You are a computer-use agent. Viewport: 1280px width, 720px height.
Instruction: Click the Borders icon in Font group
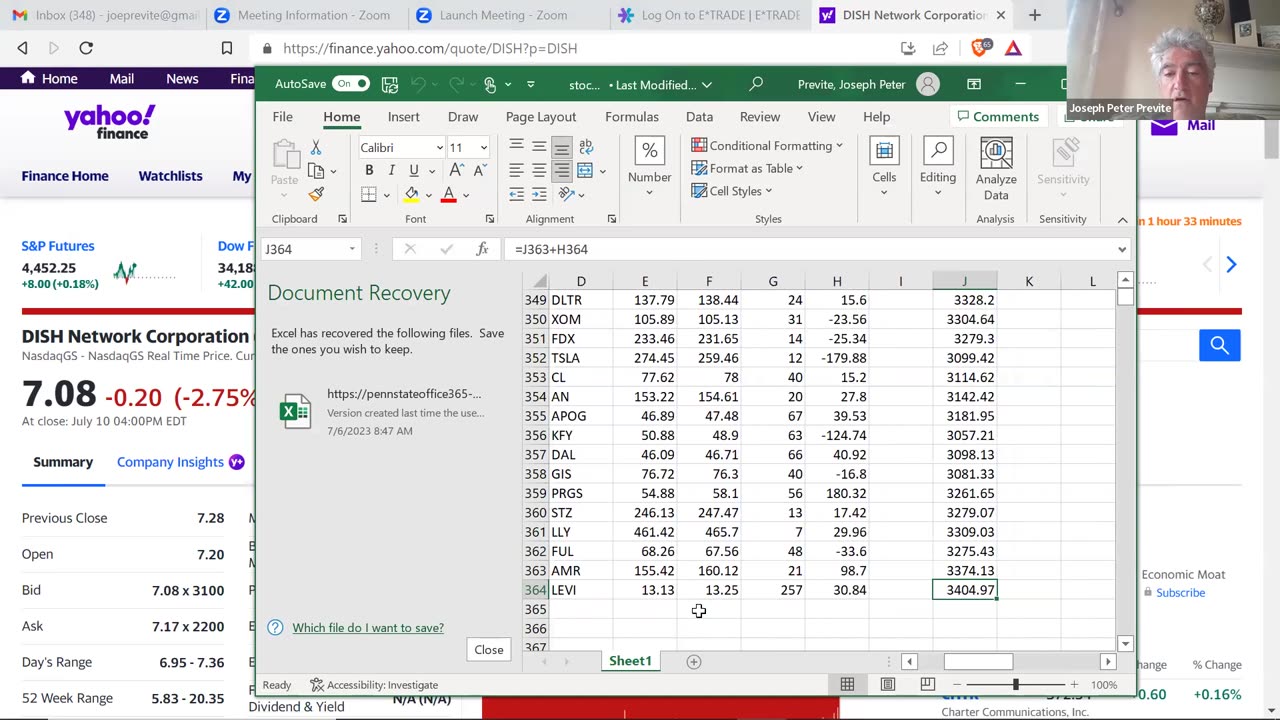369,194
